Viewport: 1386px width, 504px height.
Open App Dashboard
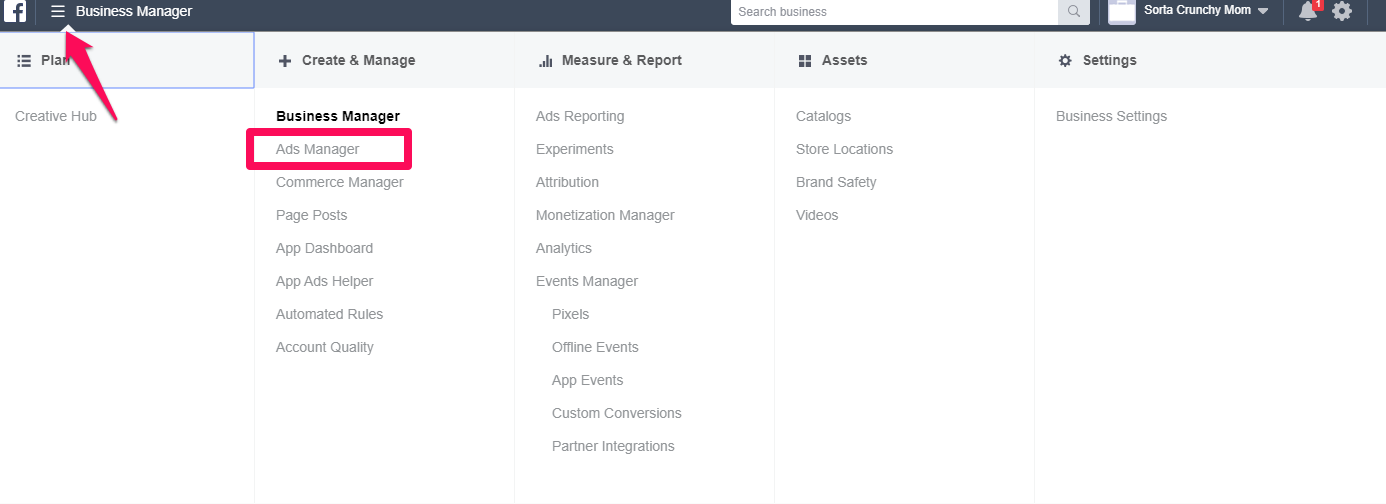point(324,248)
